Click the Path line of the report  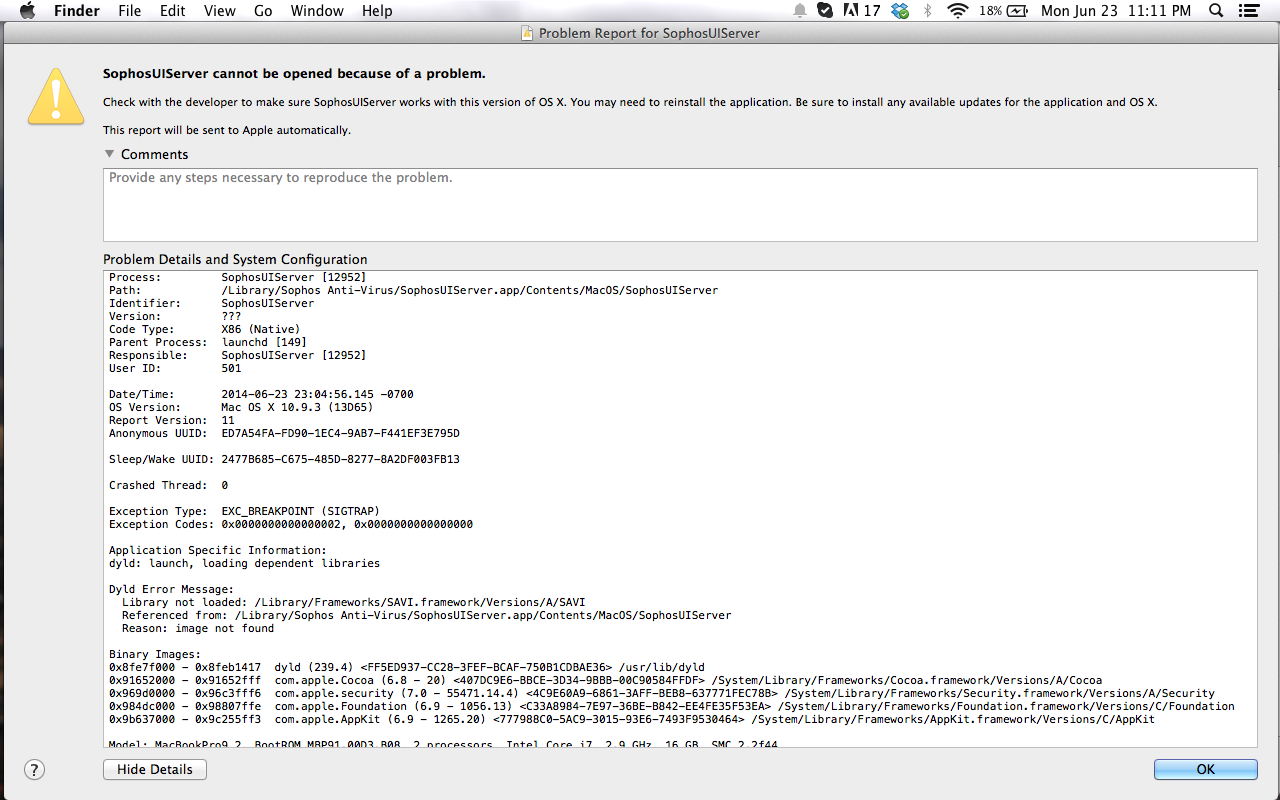point(413,290)
